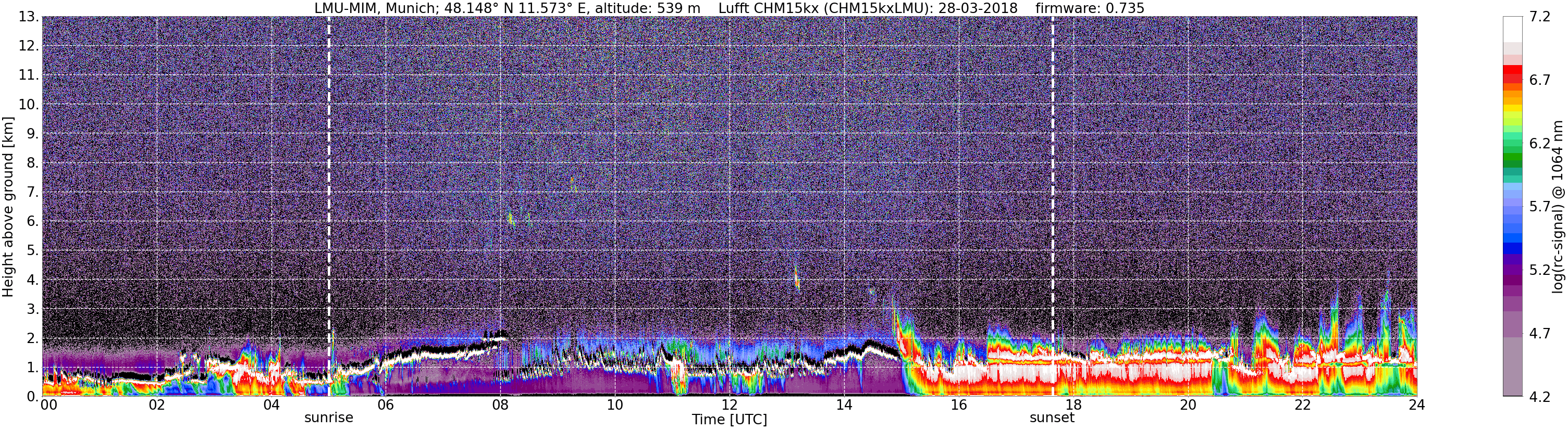Click the 'sunrise' label below the axis
This screenshot has width=1568, height=430.
pyautogui.click(x=329, y=418)
